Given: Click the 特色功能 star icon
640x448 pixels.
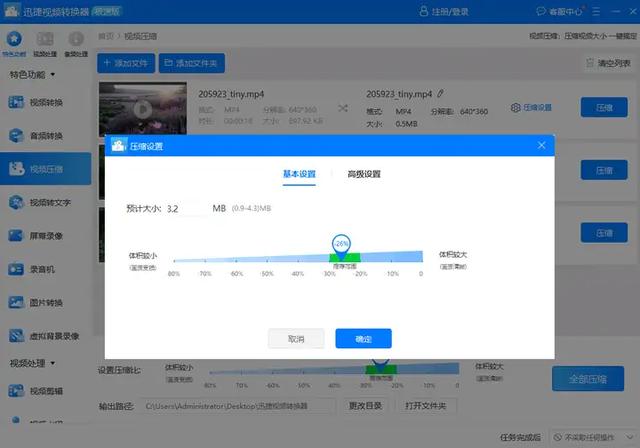Looking at the screenshot, I should pos(14,39).
